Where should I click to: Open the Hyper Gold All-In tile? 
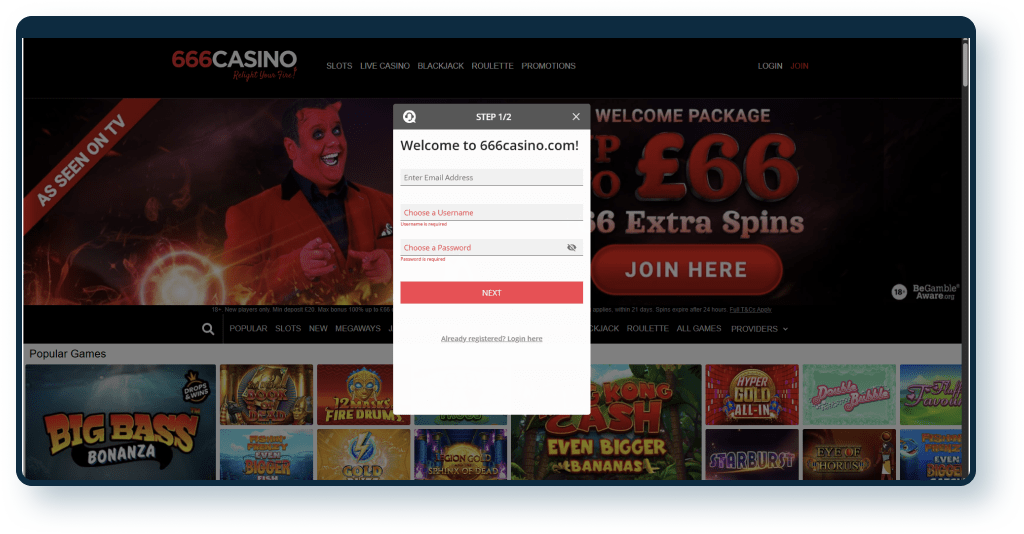tap(752, 394)
